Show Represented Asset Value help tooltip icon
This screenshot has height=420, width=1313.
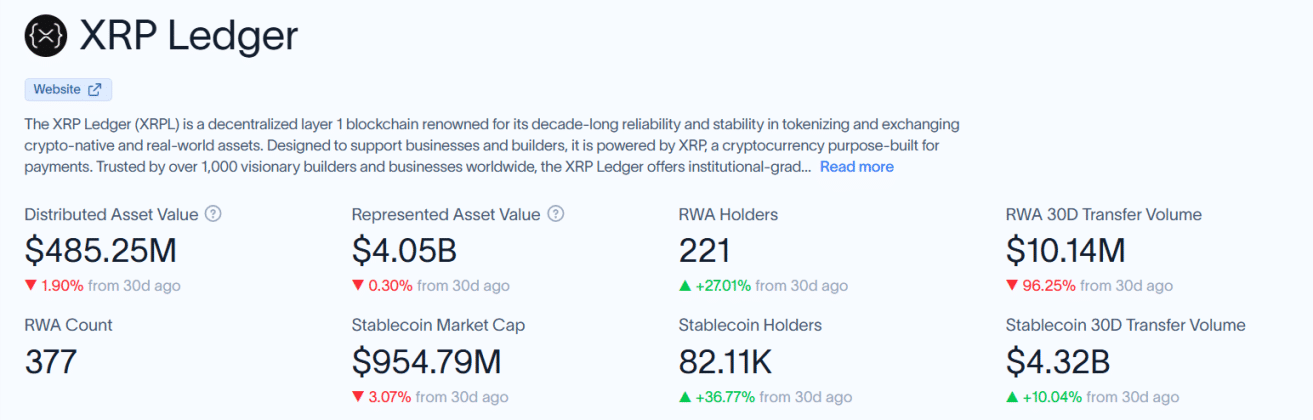556,214
